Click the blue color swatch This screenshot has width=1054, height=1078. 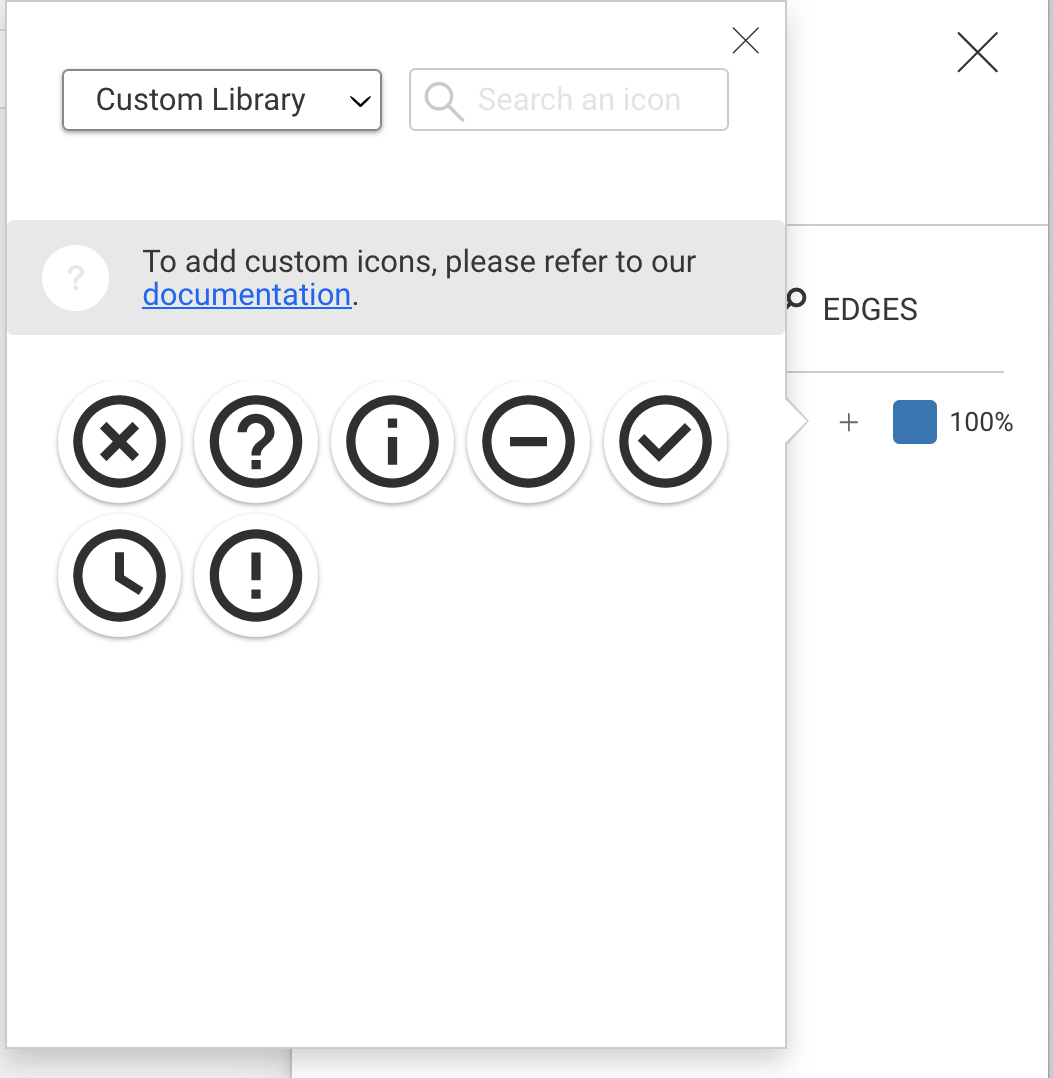click(x=914, y=421)
